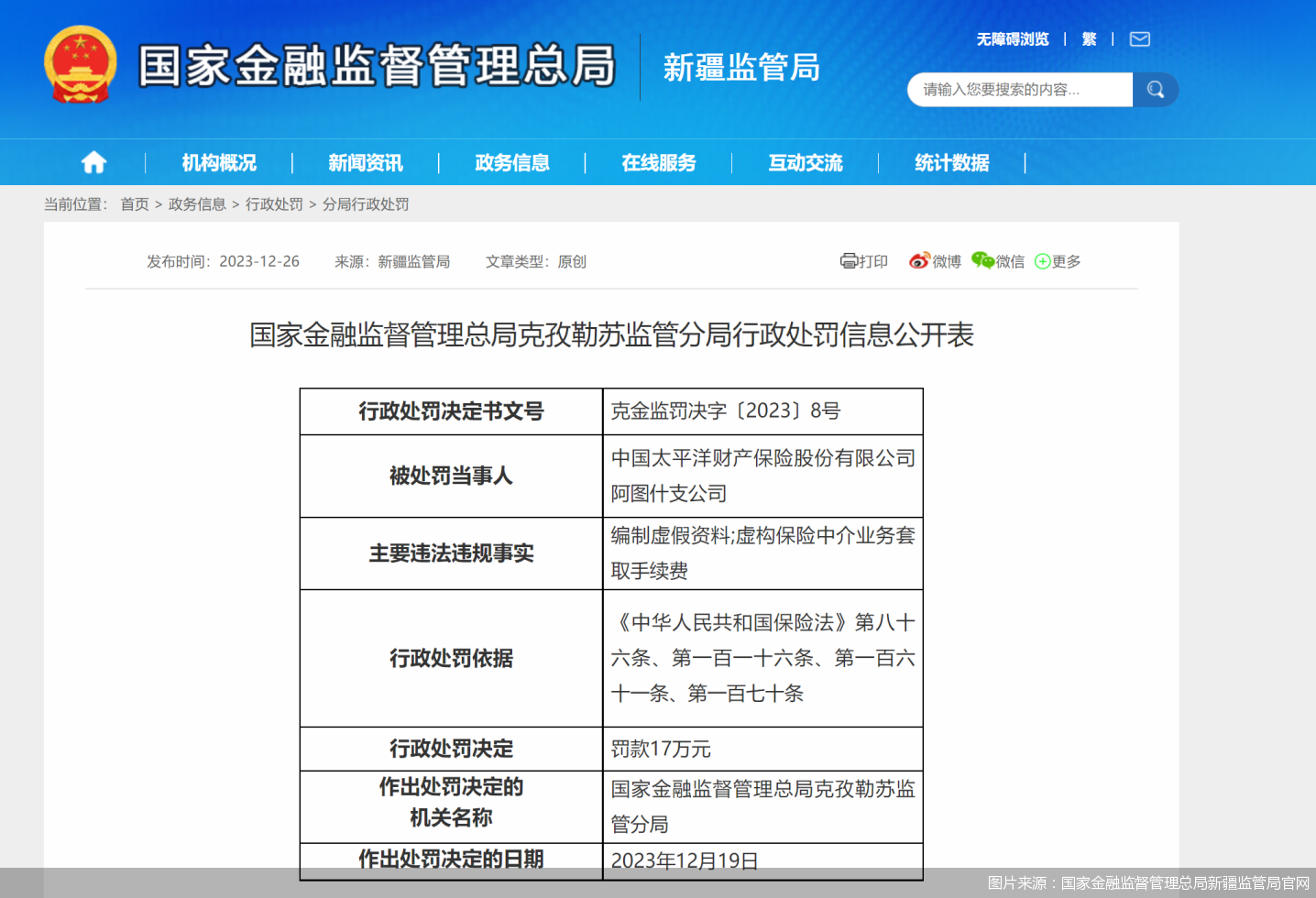1316x898 pixels.
Task: Click the article title heading
Action: pyautogui.click(x=611, y=335)
